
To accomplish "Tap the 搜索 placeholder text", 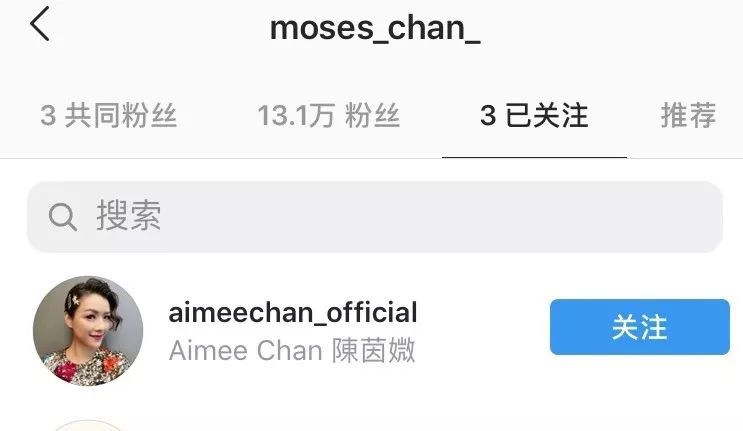I will (129, 216).
